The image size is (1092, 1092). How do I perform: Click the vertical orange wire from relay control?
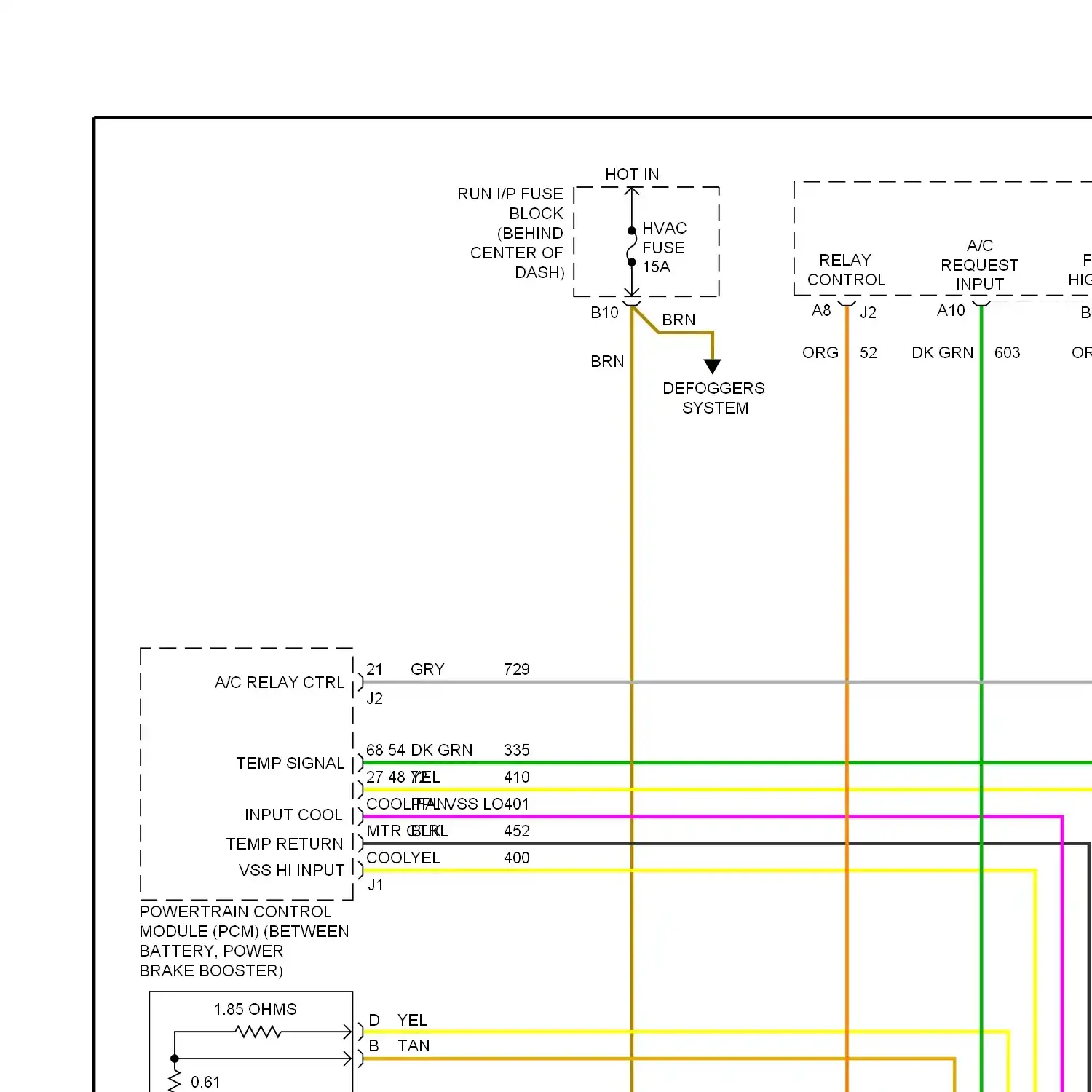[847, 699]
